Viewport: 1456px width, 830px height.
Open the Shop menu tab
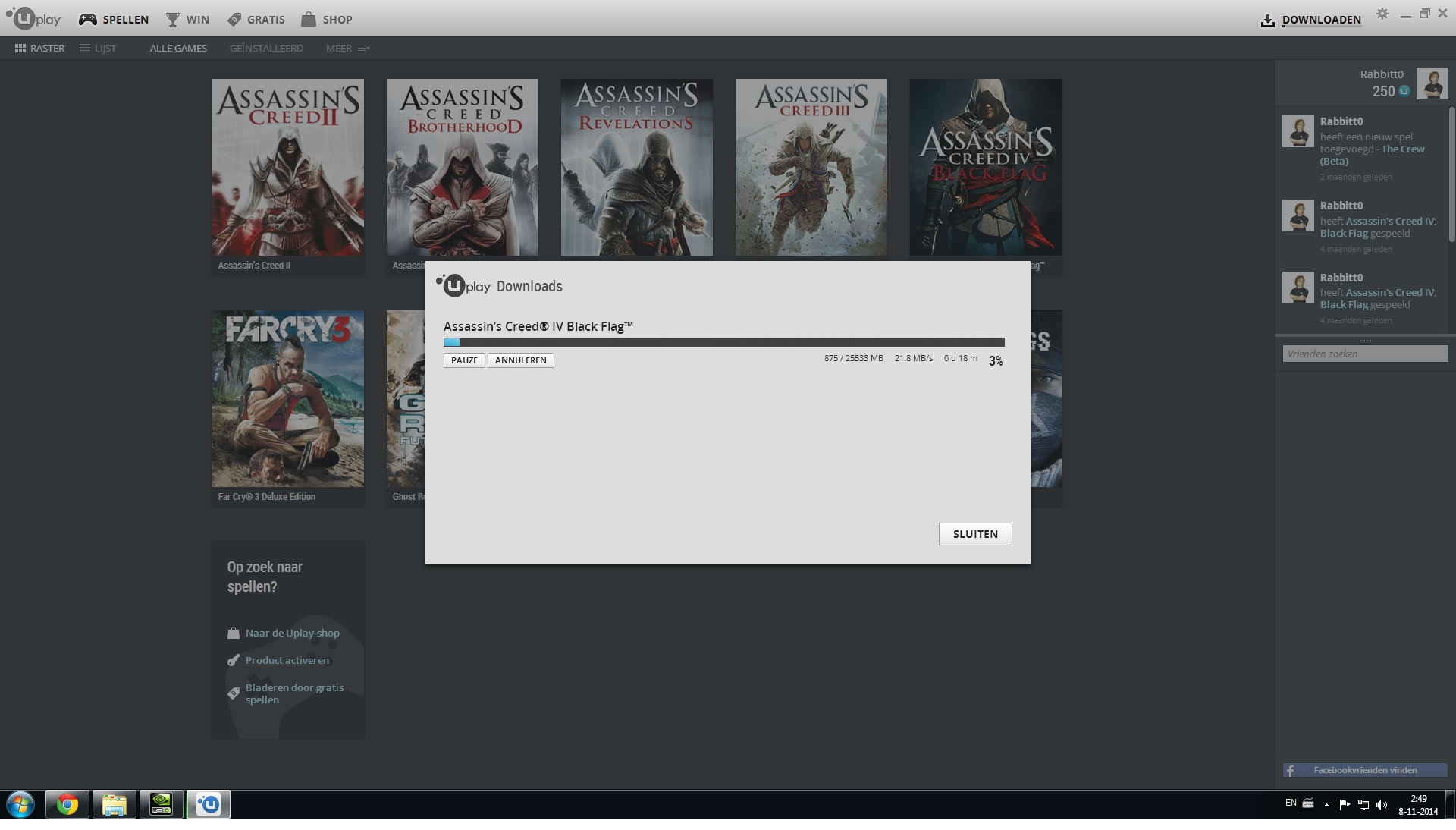pyautogui.click(x=326, y=19)
